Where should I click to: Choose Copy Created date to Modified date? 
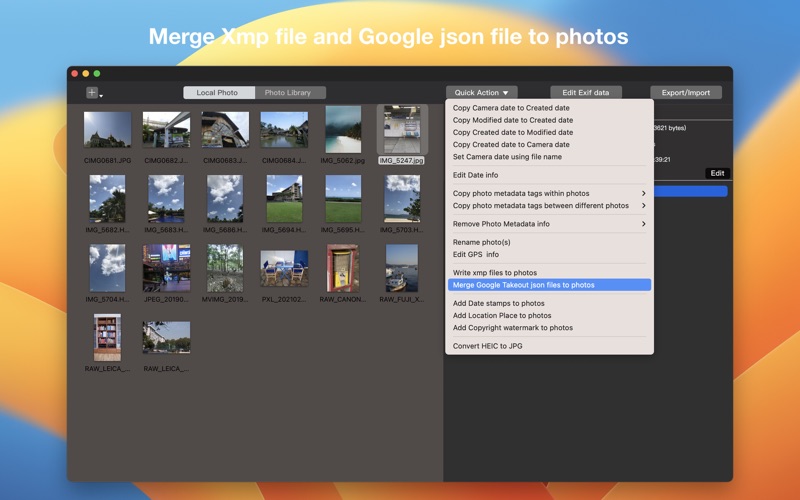coord(549,132)
